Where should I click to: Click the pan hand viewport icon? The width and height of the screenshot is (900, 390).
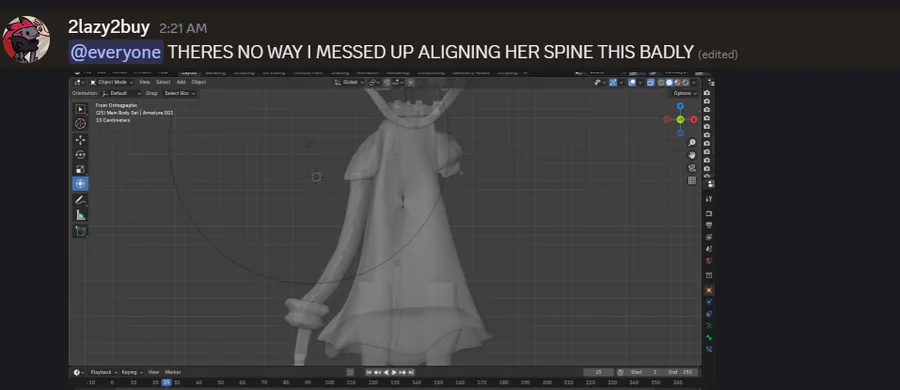[x=692, y=155]
